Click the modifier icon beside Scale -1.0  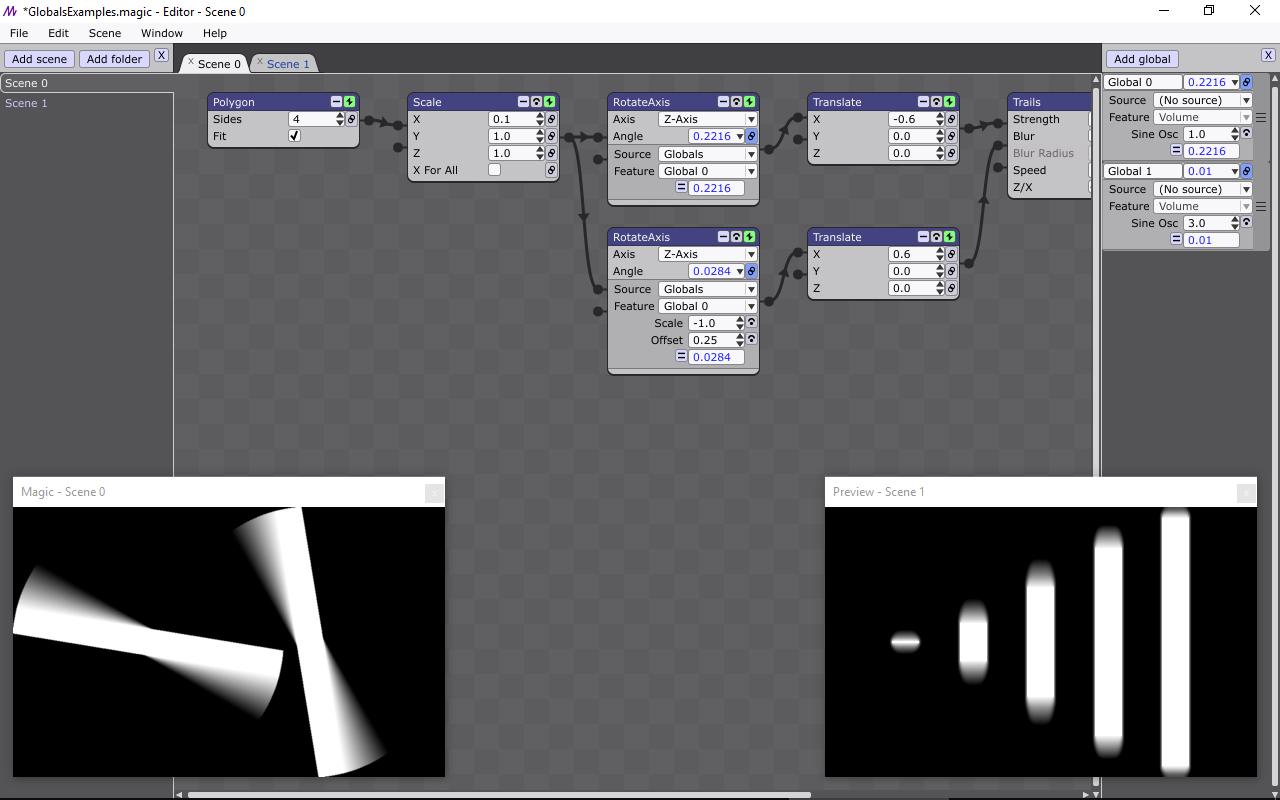coord(751,323)
